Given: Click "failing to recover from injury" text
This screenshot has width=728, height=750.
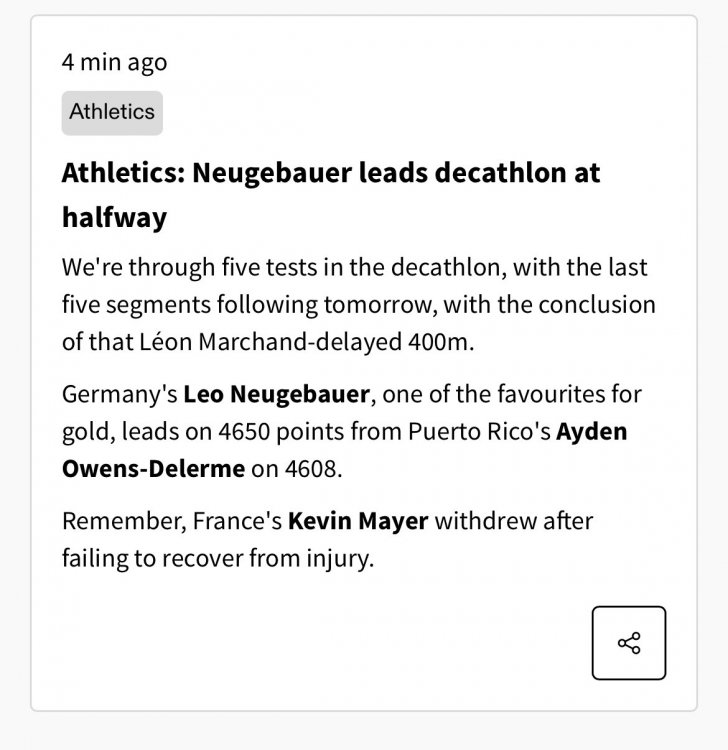Looking at the screenshot, I should pyautogui.click(x=217, y=557).
